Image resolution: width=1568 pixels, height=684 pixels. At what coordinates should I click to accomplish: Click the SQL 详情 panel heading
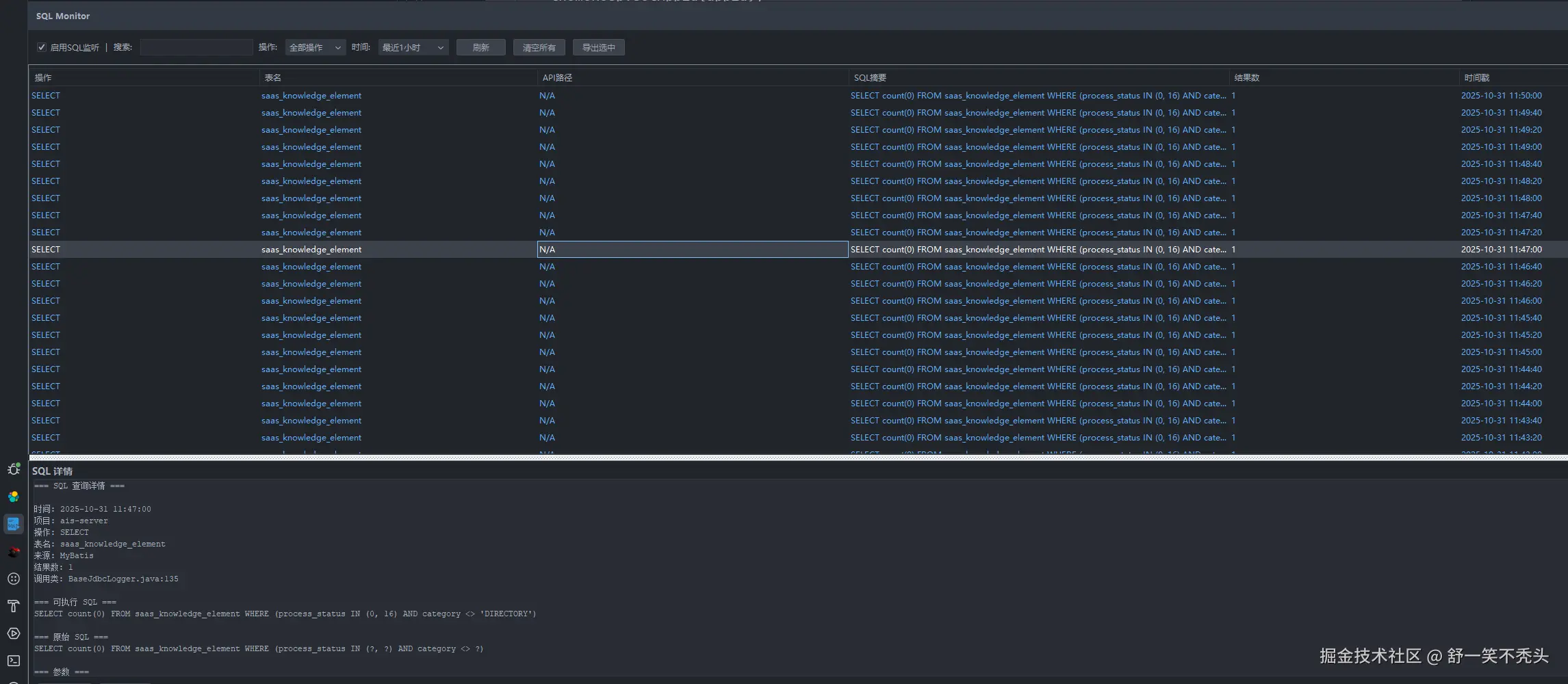[53, 471]
